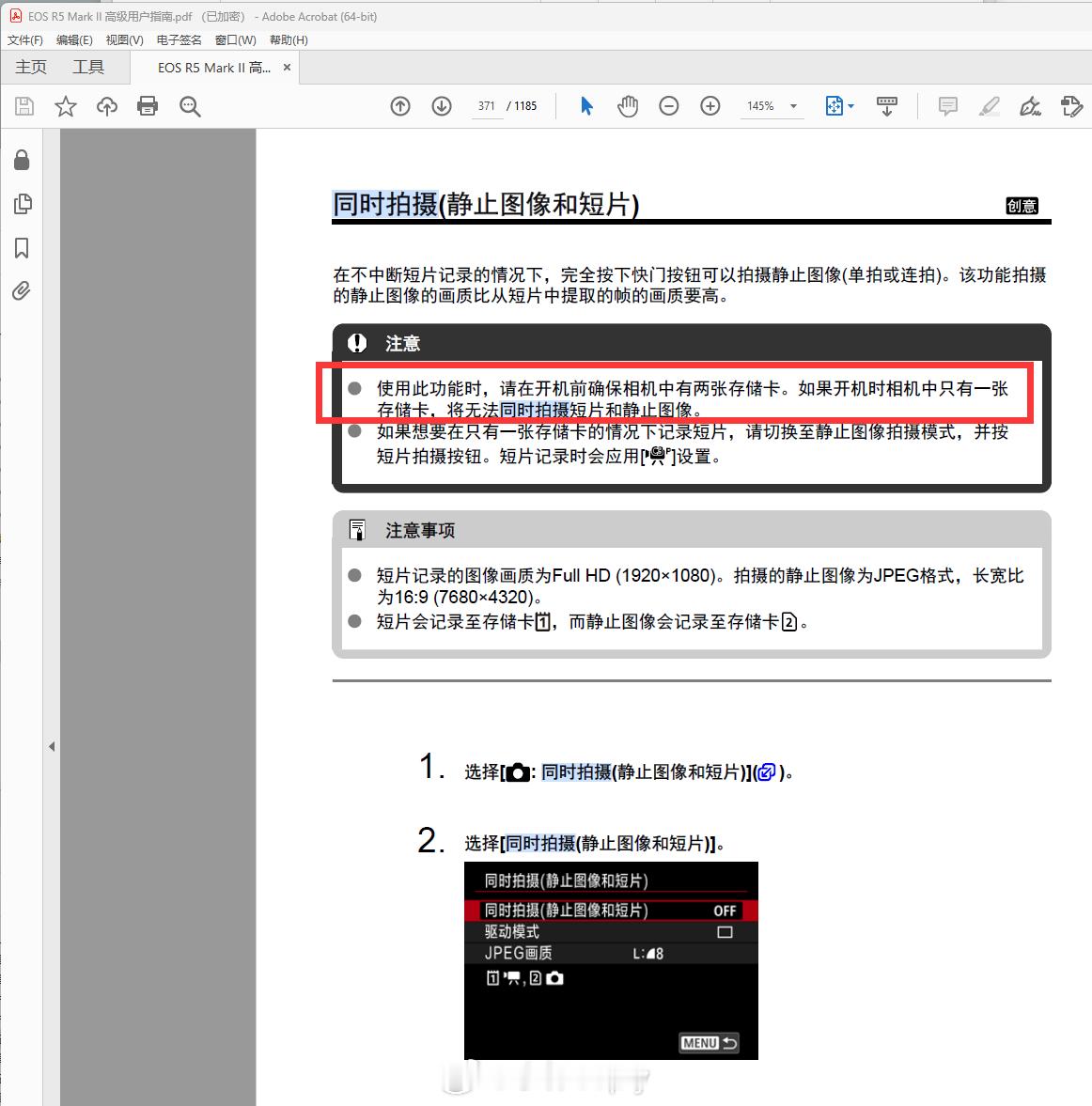Click the cloud upload icon

[x=106, y=106]
